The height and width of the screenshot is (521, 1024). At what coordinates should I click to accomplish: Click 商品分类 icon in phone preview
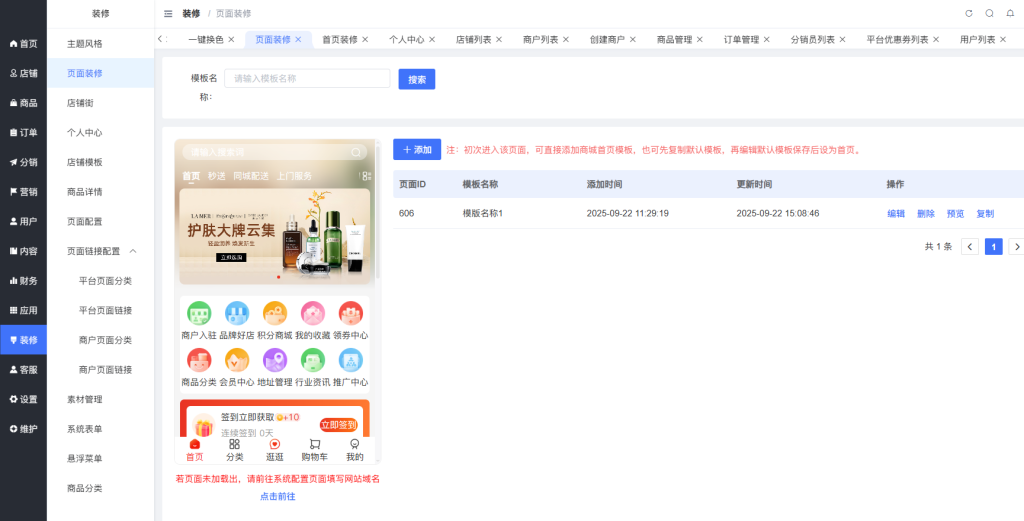199,360
